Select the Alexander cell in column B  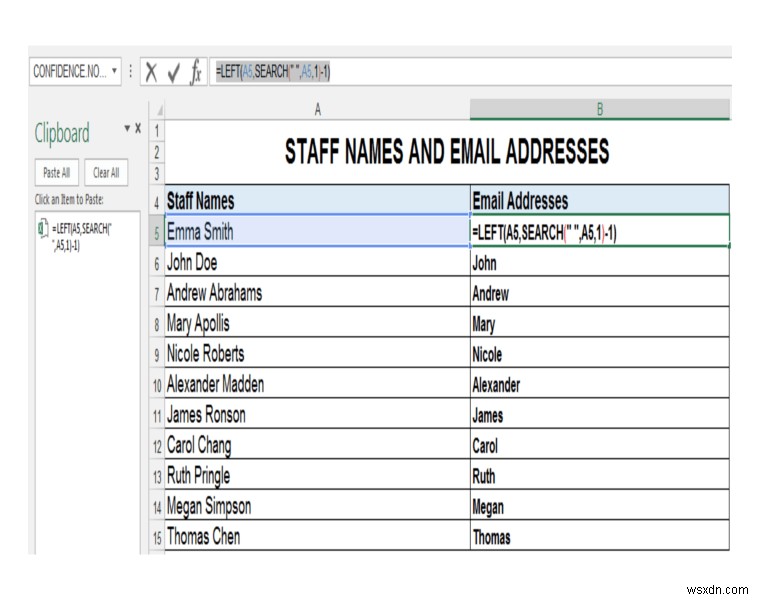tap(600, 384)
